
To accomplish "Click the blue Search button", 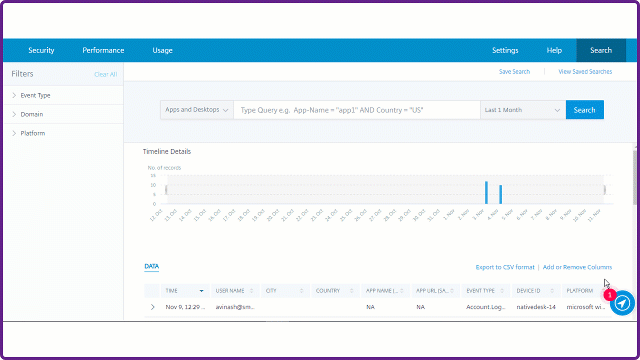I will (584, 110).
